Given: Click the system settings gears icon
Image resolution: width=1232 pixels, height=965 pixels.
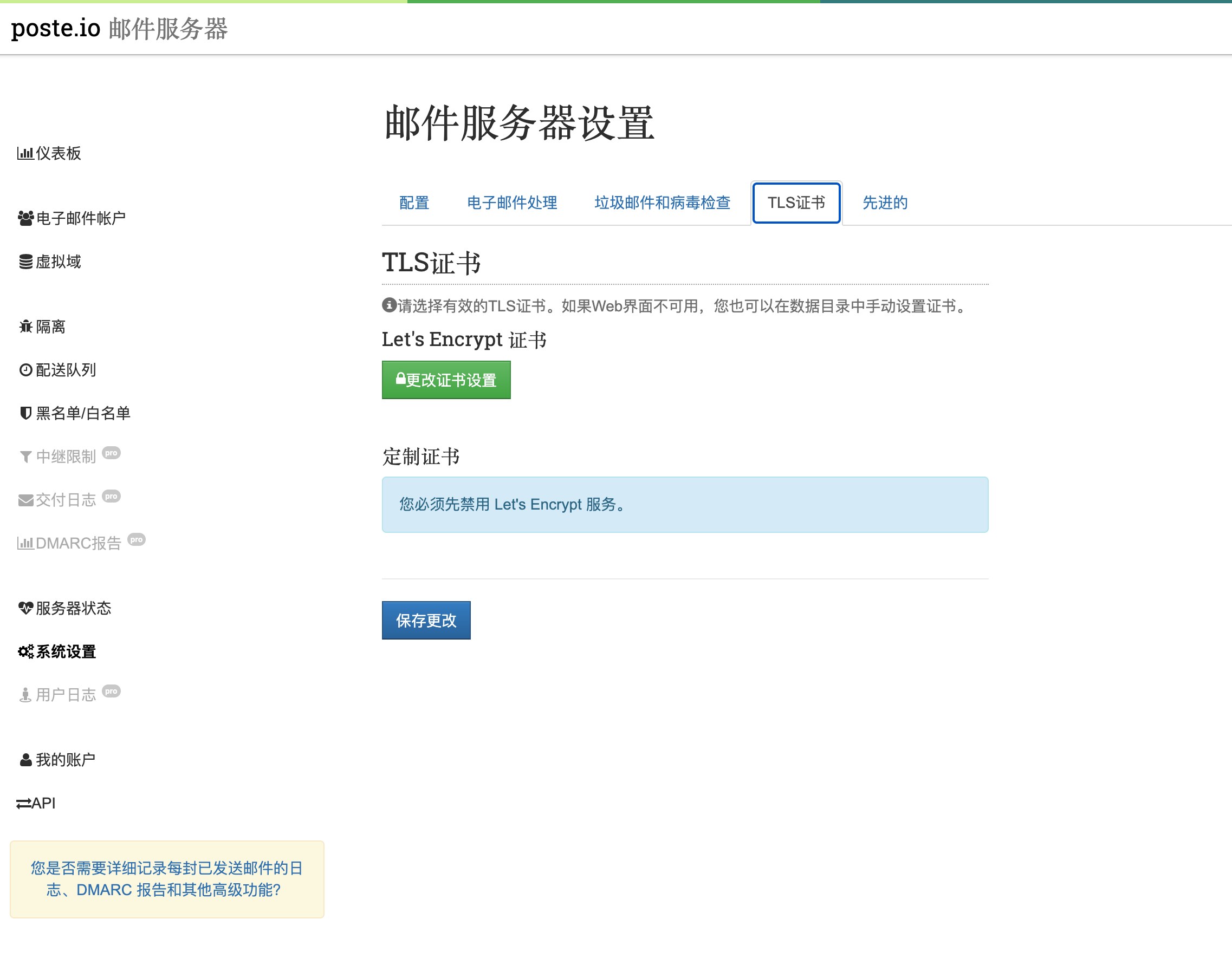Looking at the screenshot, I should (x=25, y=652).
